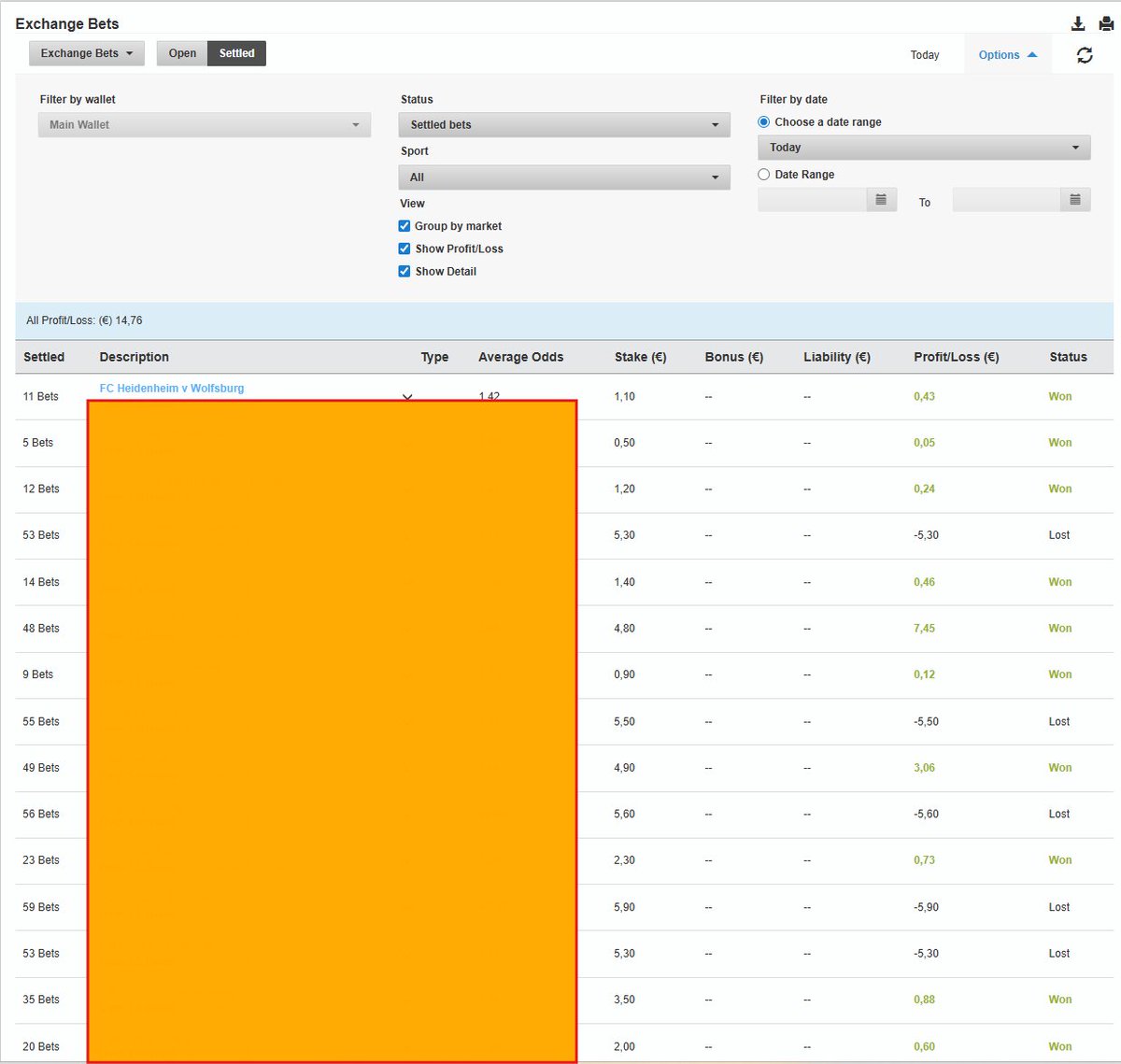Click the 0,43 profit value
The height and width of the screenshot is (1064, 1121).
point(924,397)
